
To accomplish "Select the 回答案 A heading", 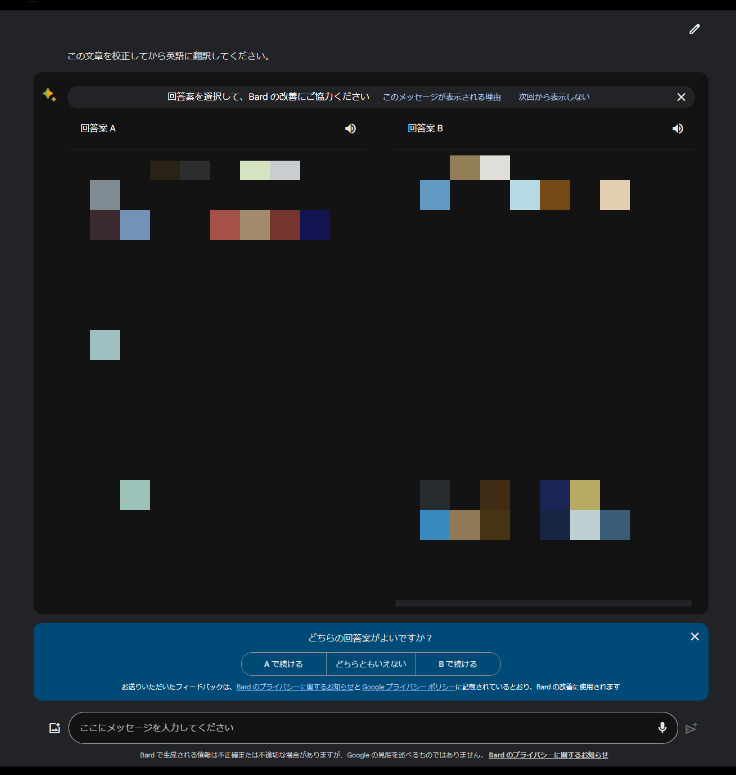I will pyautogui.click(x=98, y=128).
